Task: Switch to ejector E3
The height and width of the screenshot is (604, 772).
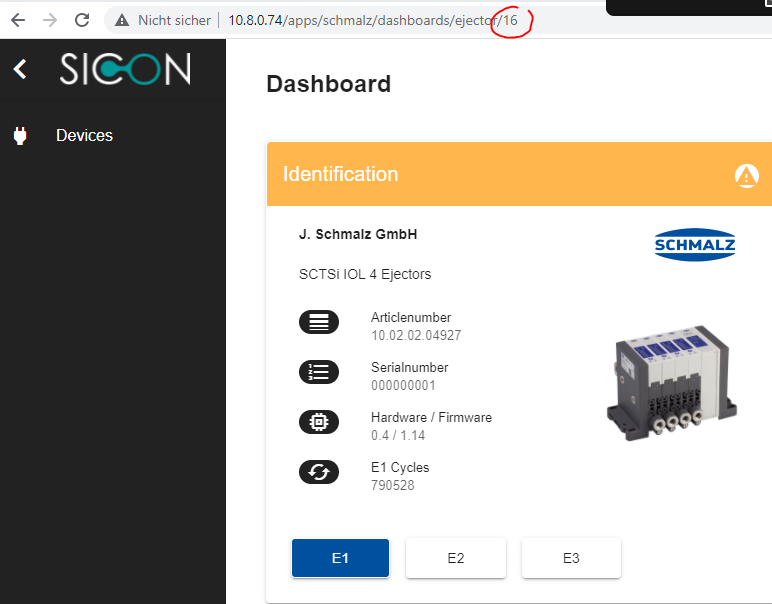Action: [571, 558]
